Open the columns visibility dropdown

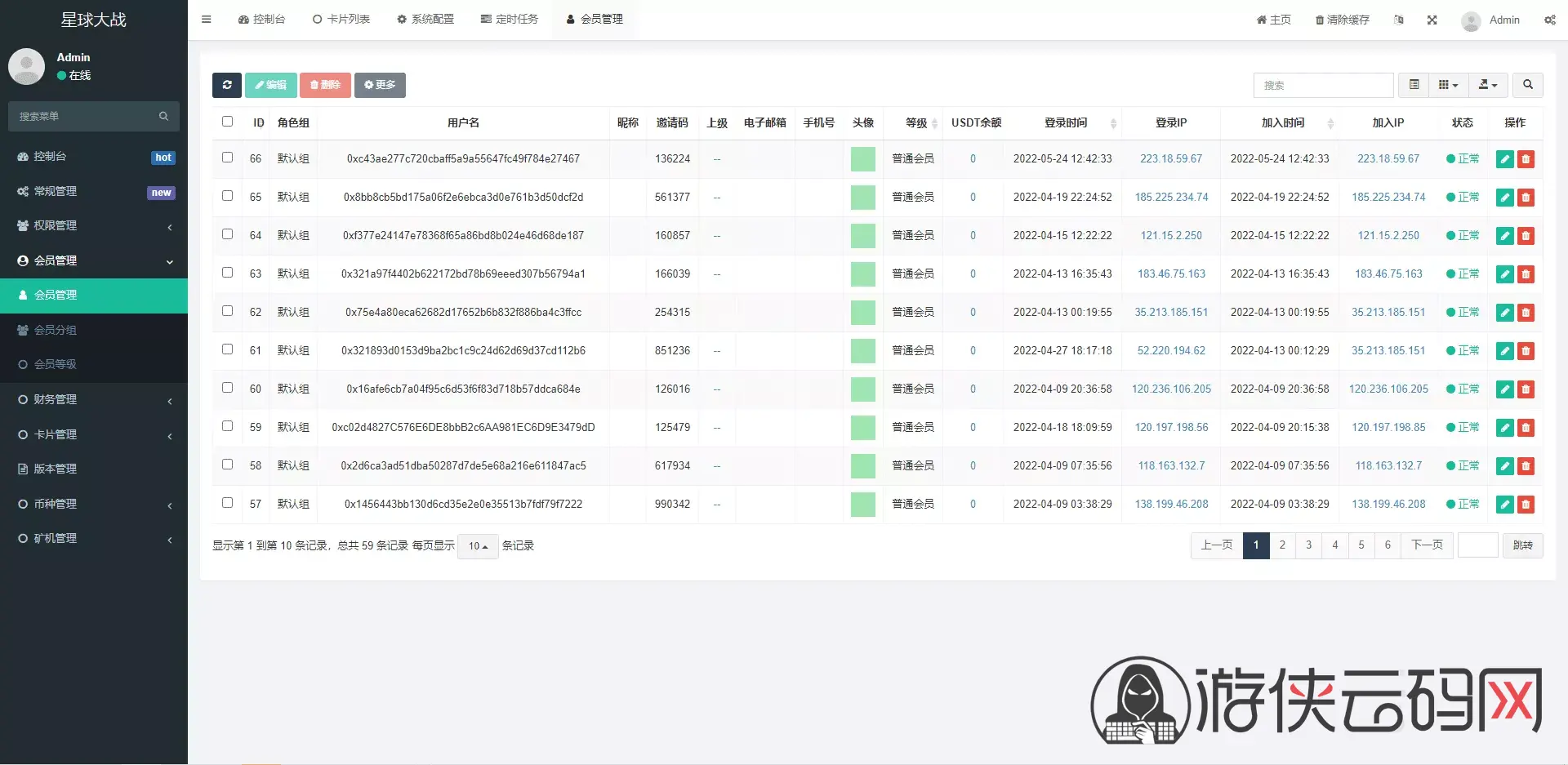(x=1448, y=85)
